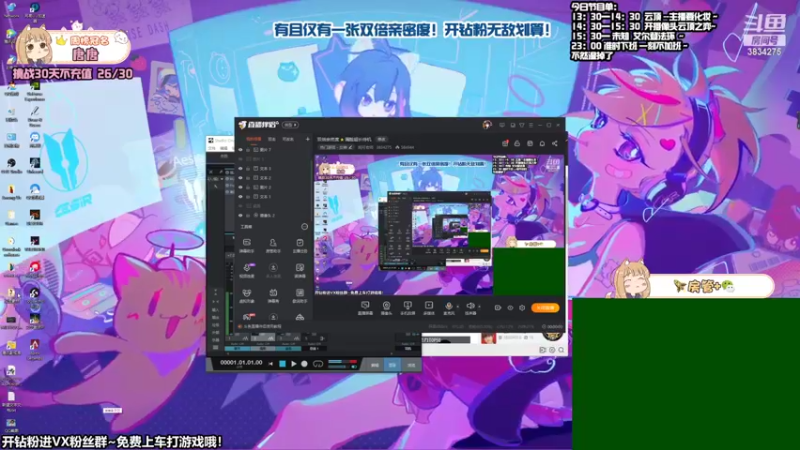Hide the 图片2 layer with its eye icon
The height and width of the screenshot is (450, 800).
tap(240, 187)
